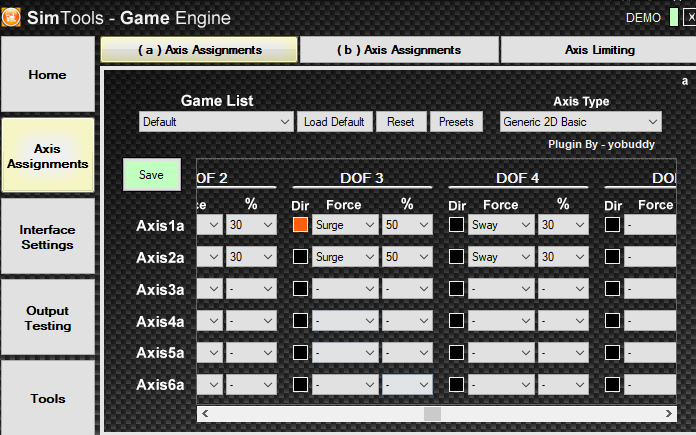This screenshot has height=435, width=696.
Task: Click the green DEMO status indicator
Action: [673, 17]
